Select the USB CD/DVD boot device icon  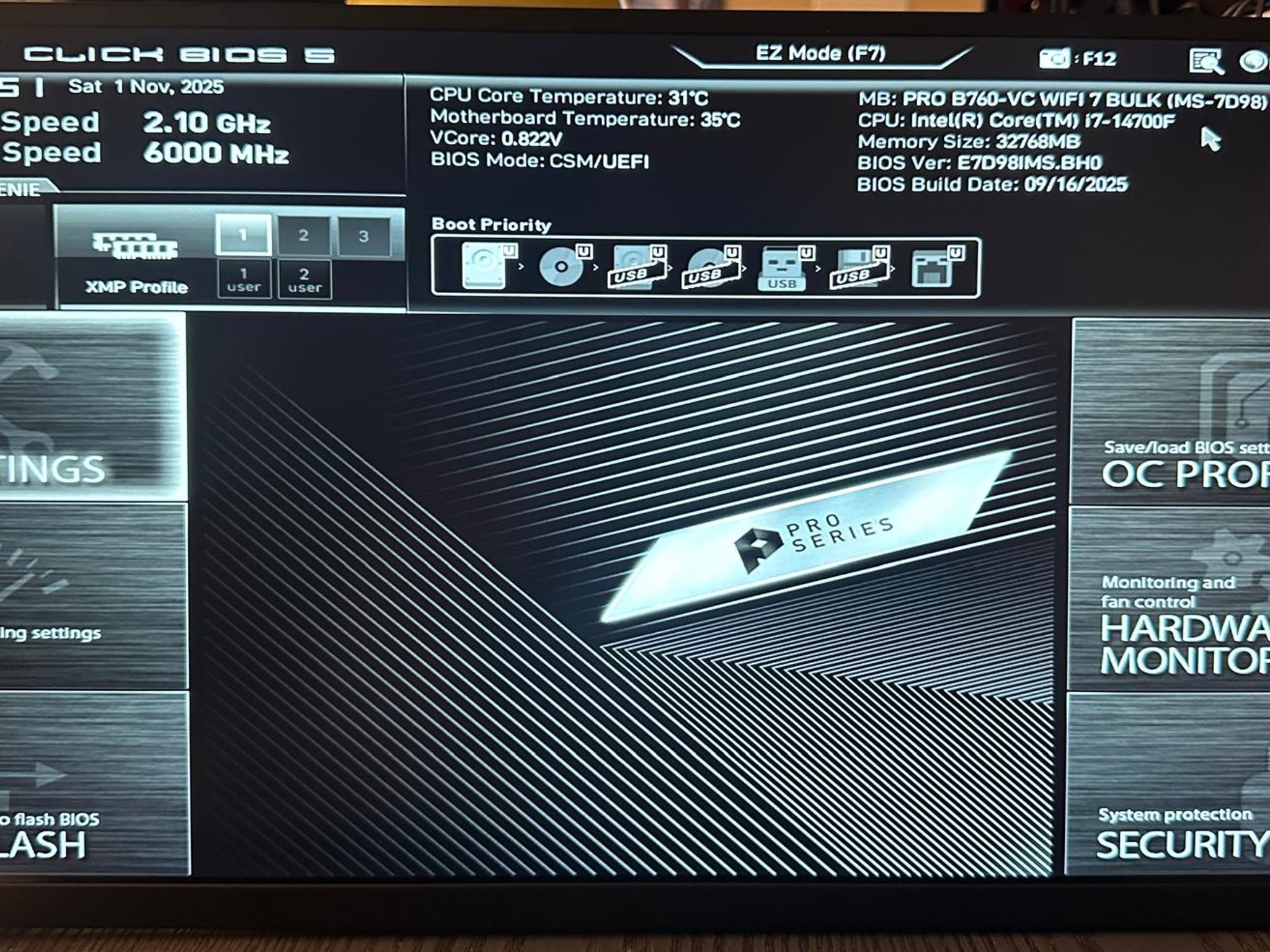click(712, 268)
